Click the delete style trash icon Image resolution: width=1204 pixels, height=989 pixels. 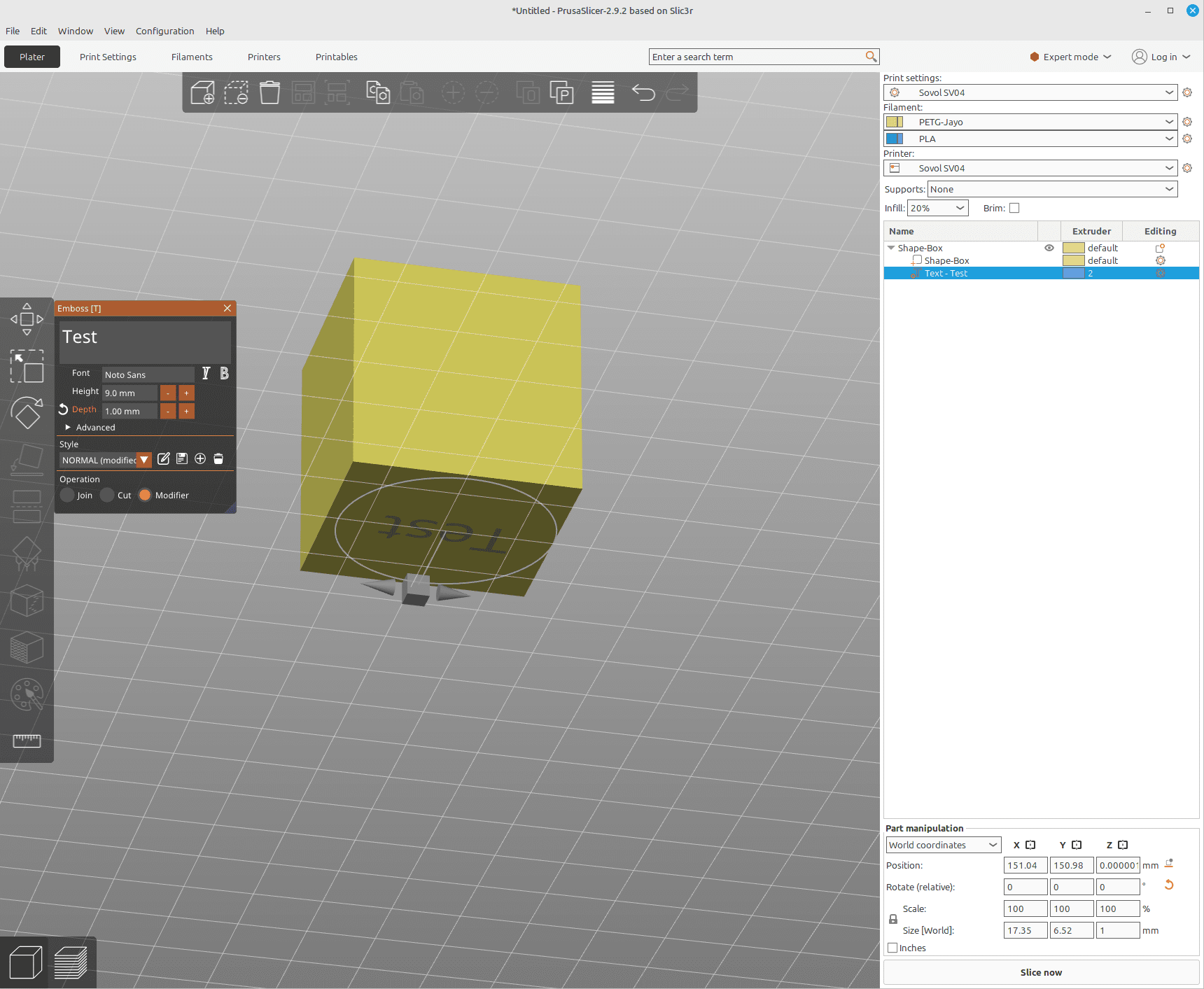tap(218, 459)
